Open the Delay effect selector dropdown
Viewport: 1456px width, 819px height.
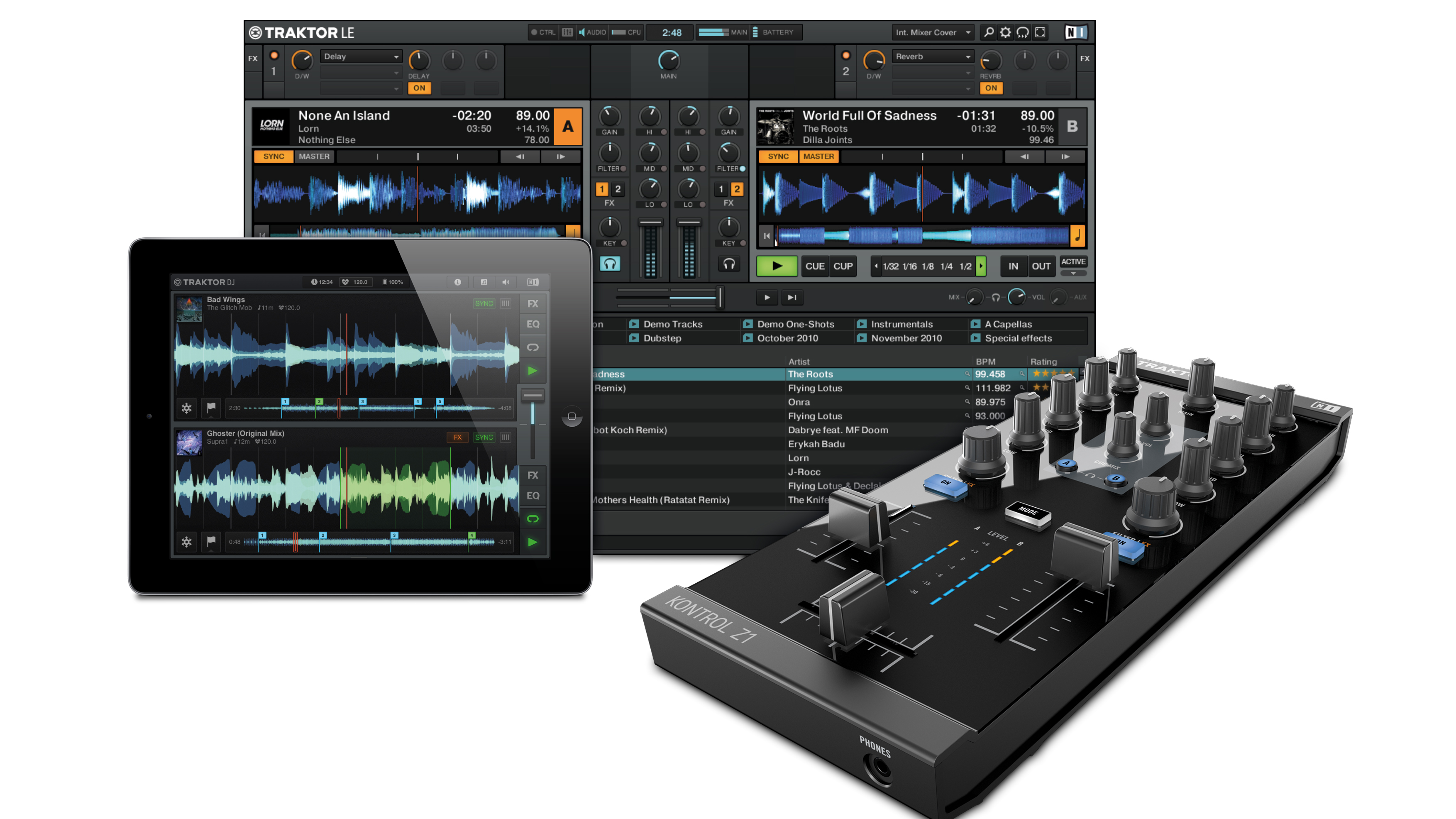tap(361, 56)
